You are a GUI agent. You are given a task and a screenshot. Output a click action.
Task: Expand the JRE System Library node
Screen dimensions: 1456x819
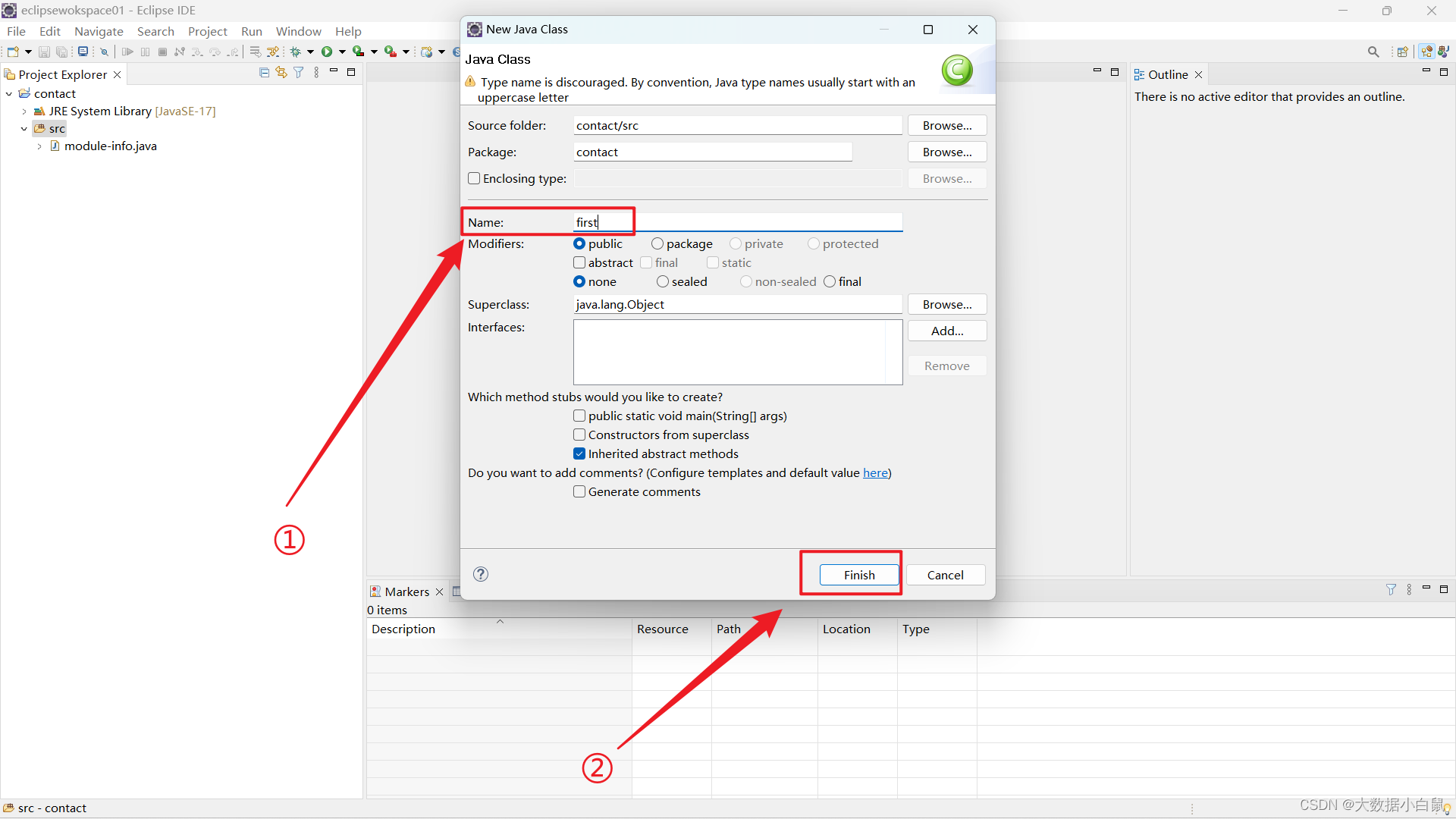[x=24, y=111]
